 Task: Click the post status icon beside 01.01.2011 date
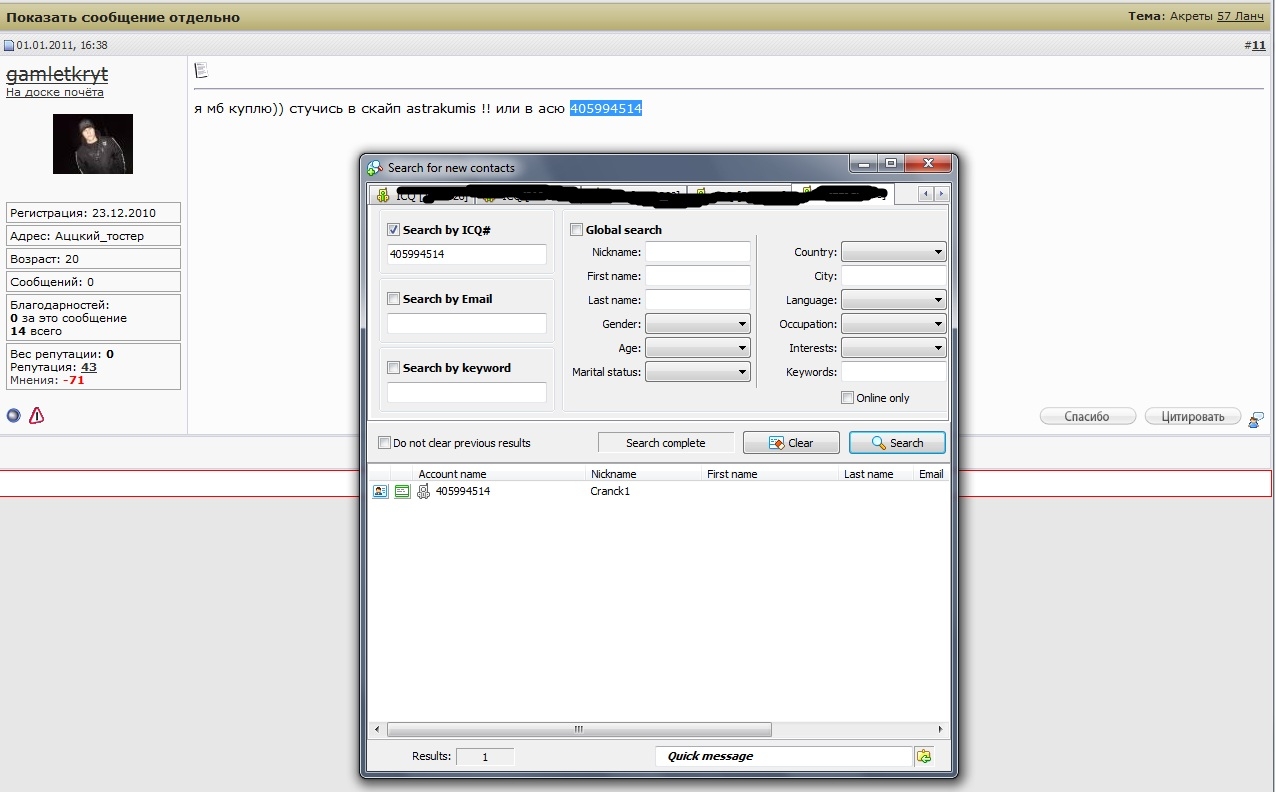click(9, 45)
